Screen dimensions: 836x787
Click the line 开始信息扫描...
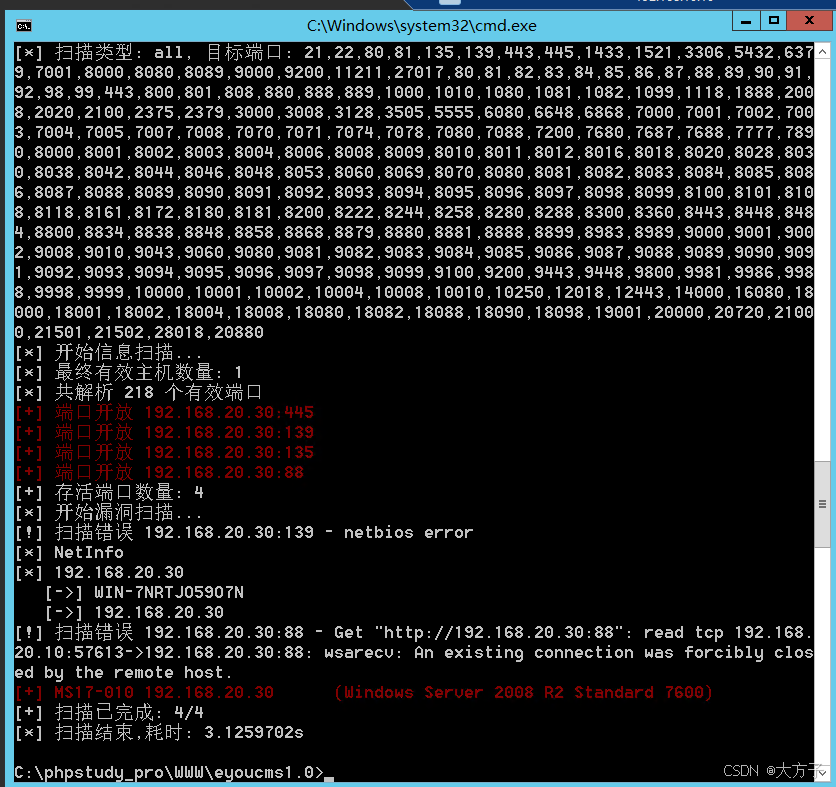[x=108, y=352]
